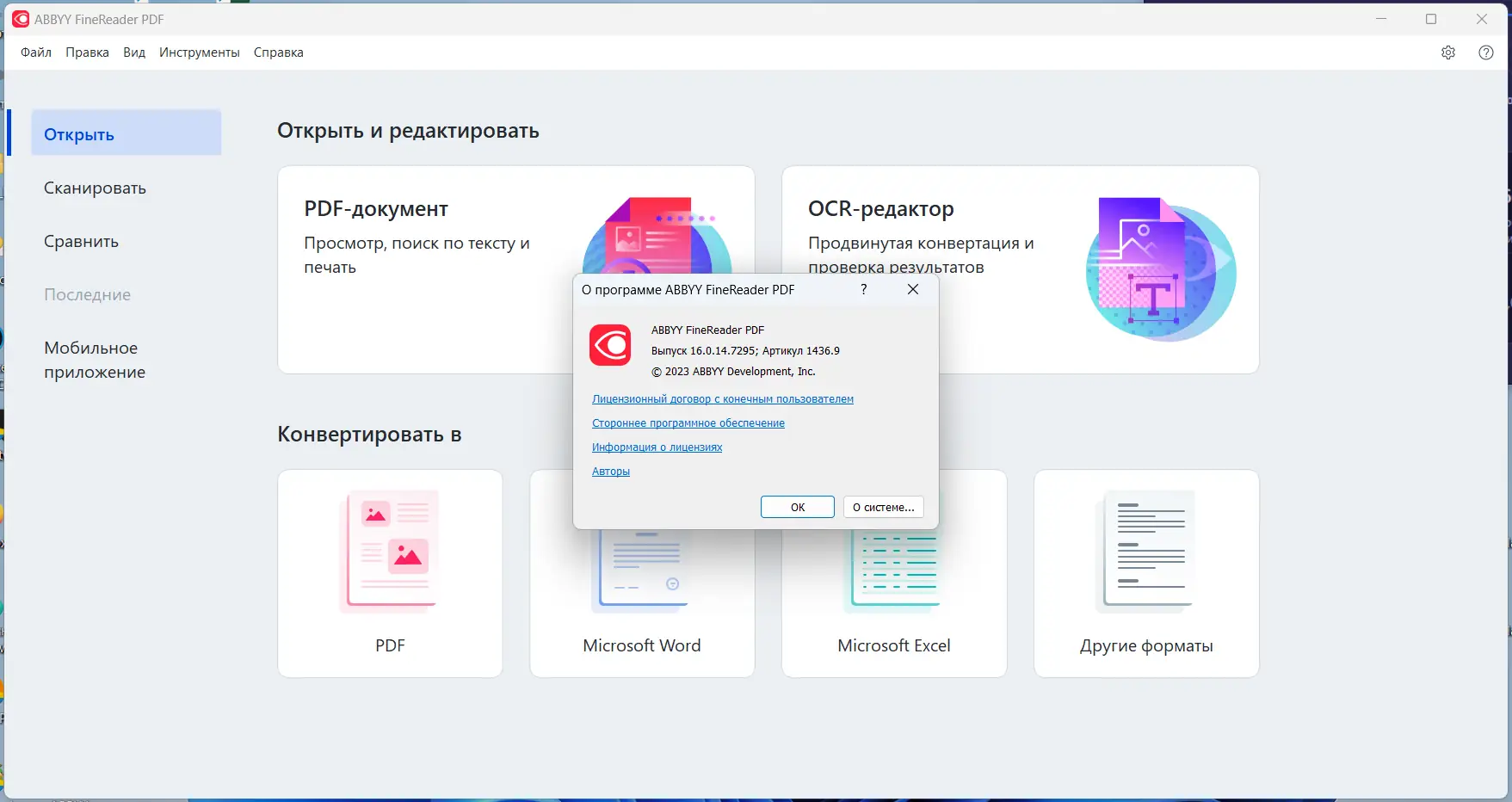The image size is (1512, 802).
Task: Open the Стороннее программное обеспечение link
Action: [687, 423]
